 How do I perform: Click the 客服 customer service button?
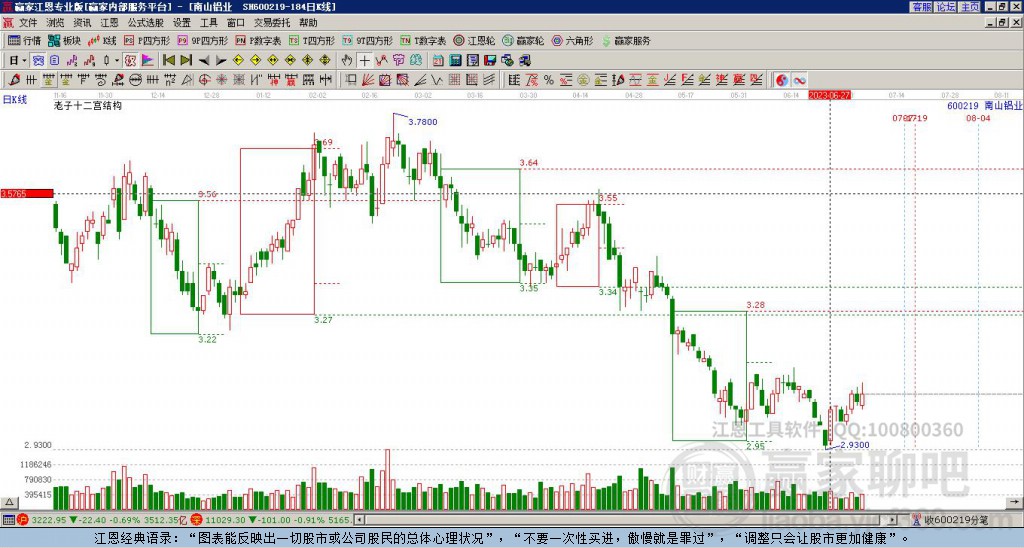pyautogui.click(x=921, y=7)
